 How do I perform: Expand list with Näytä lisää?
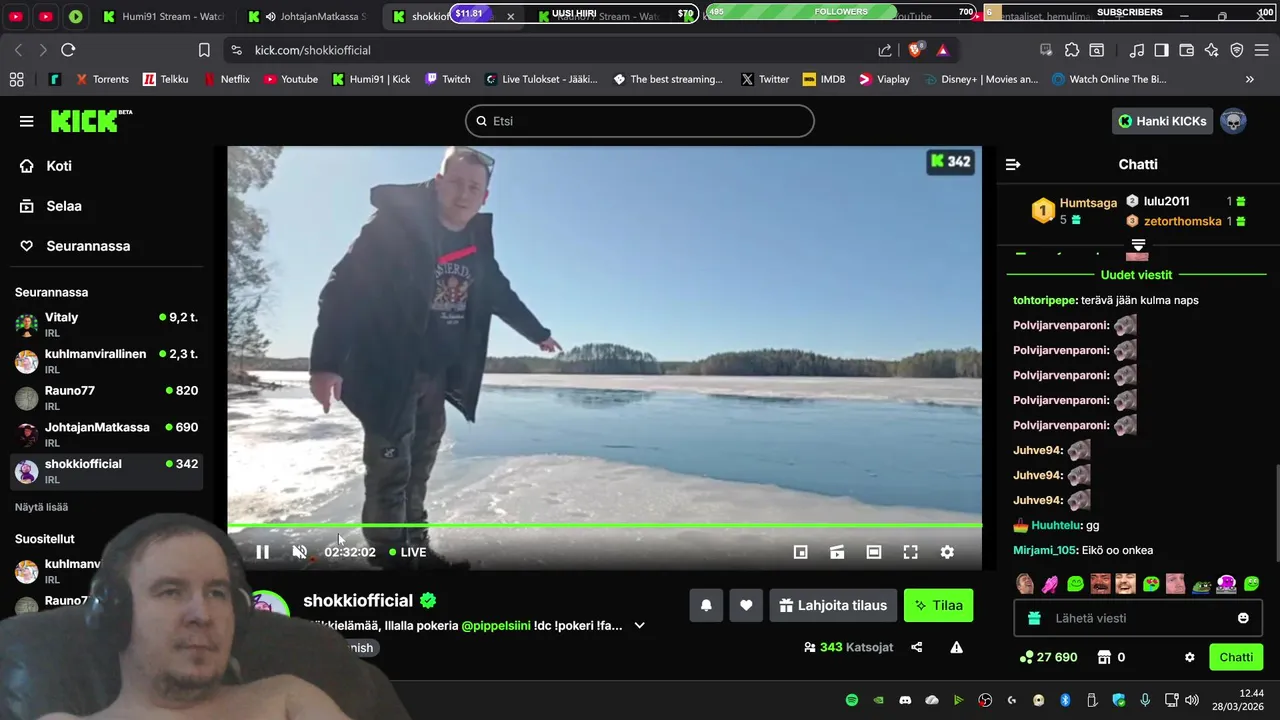coord(41,507)
